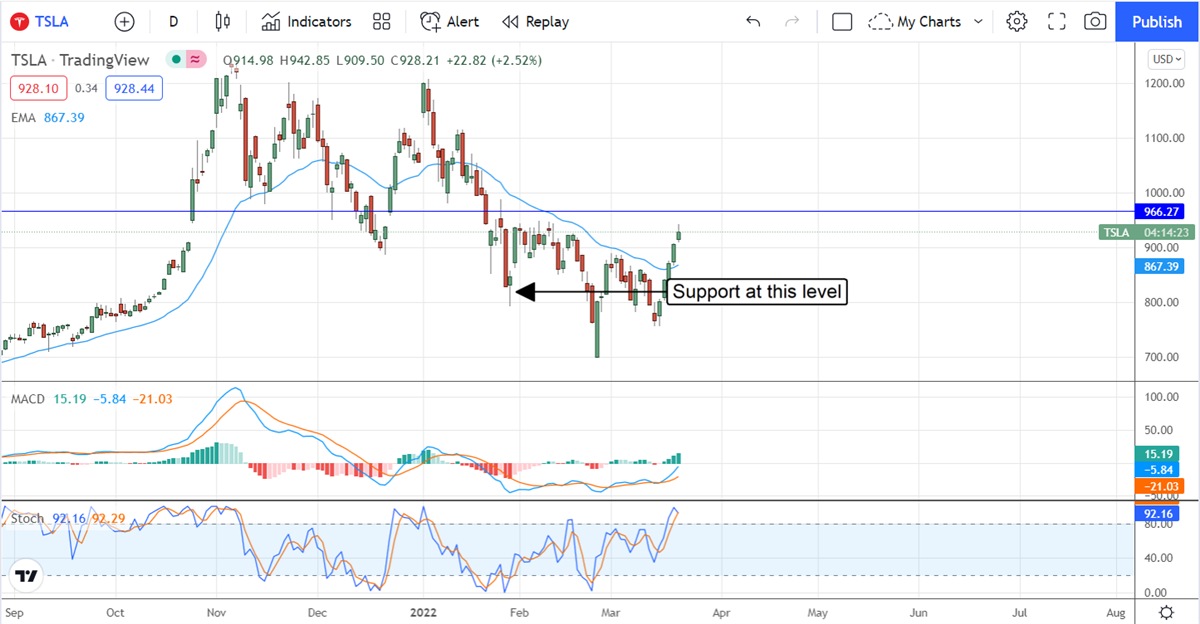Click the 700.00 price scale label

[x=1163, y=357]
